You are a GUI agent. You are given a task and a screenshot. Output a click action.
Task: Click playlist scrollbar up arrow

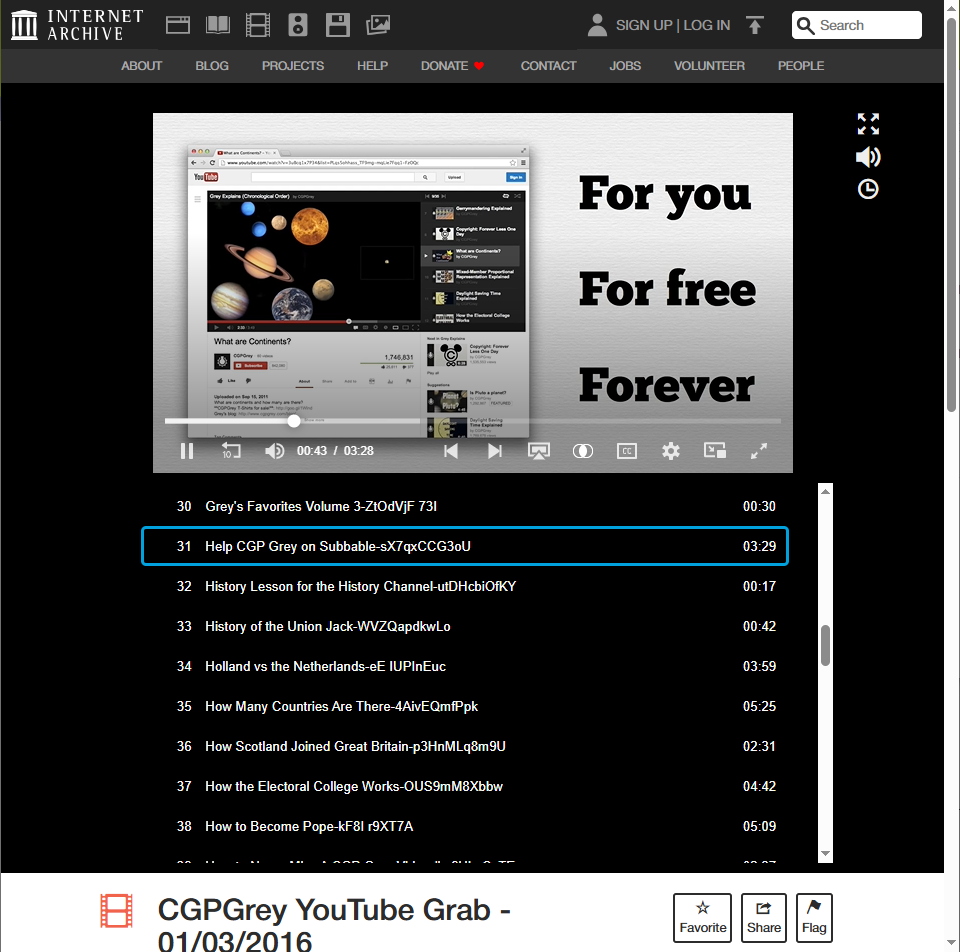825,491
